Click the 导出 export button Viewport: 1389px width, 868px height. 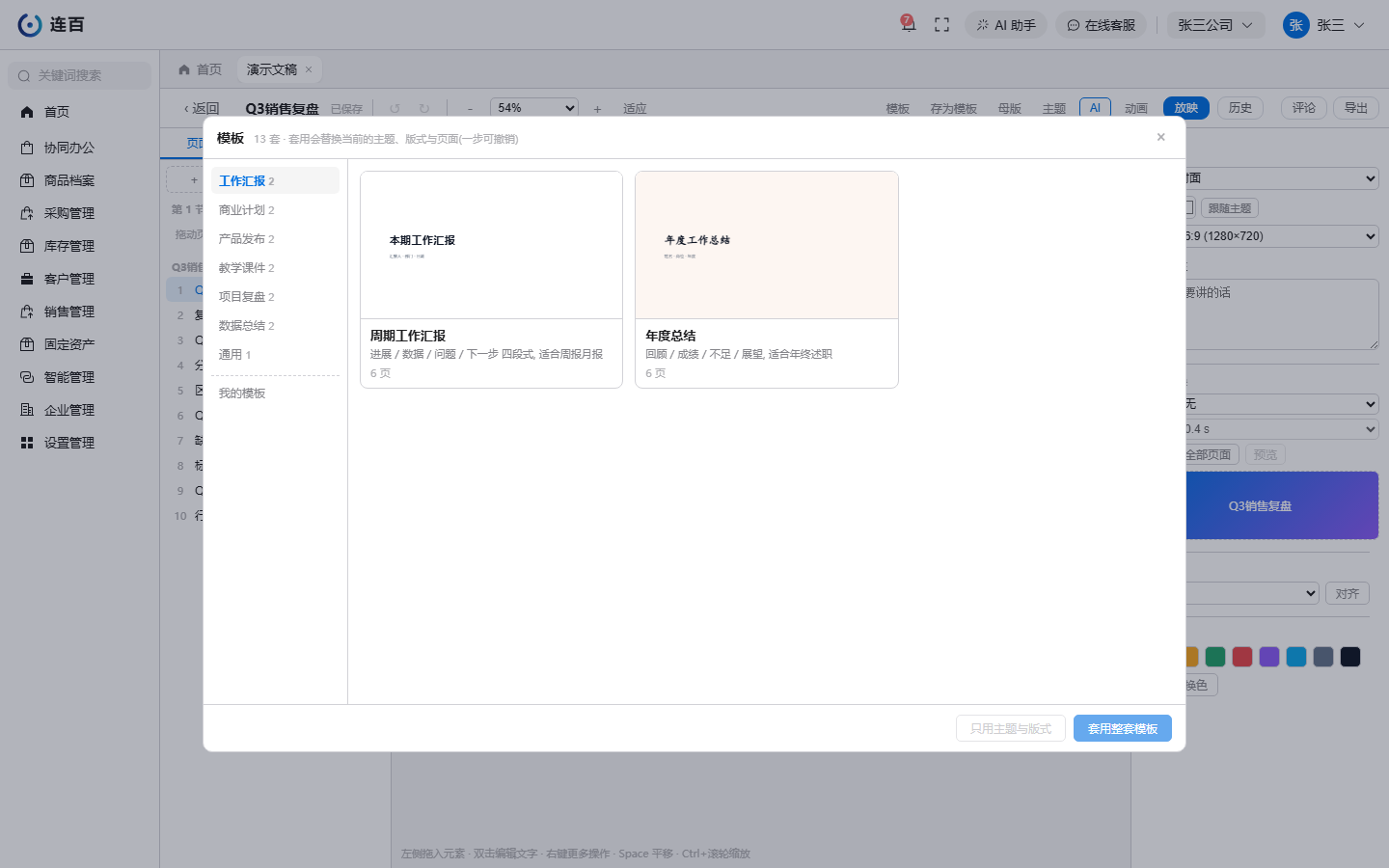tap(1356, 108)
